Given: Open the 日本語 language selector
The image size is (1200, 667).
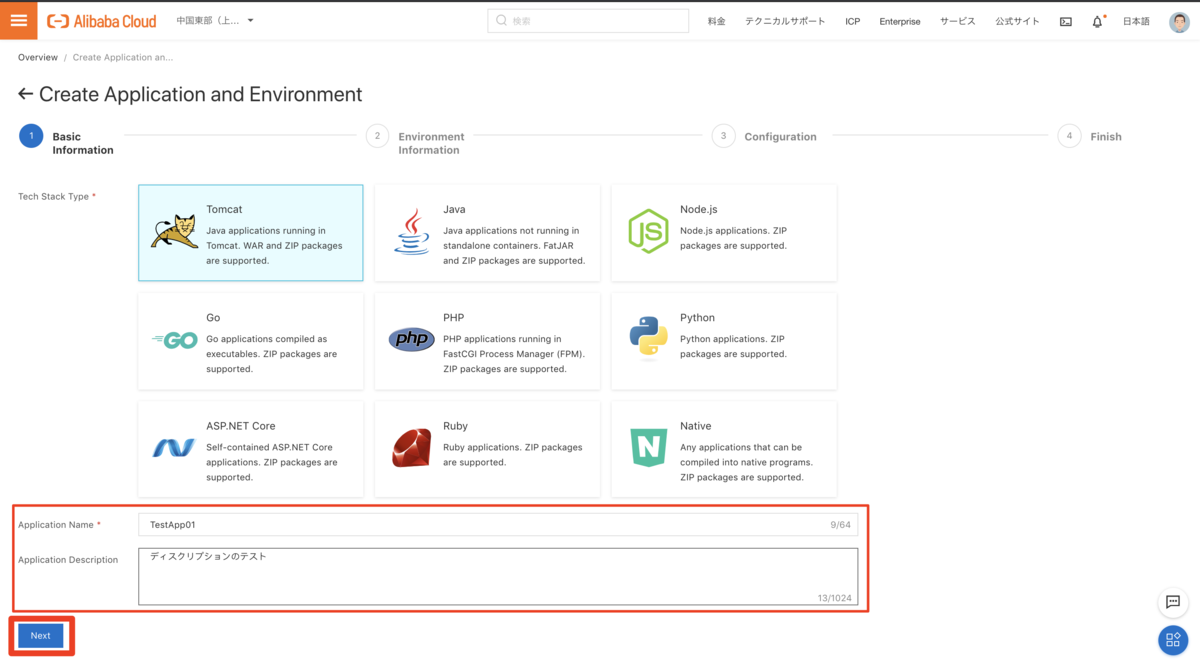Looking at the screenshot, I should pyautogui.click(x=1136, y=21).
